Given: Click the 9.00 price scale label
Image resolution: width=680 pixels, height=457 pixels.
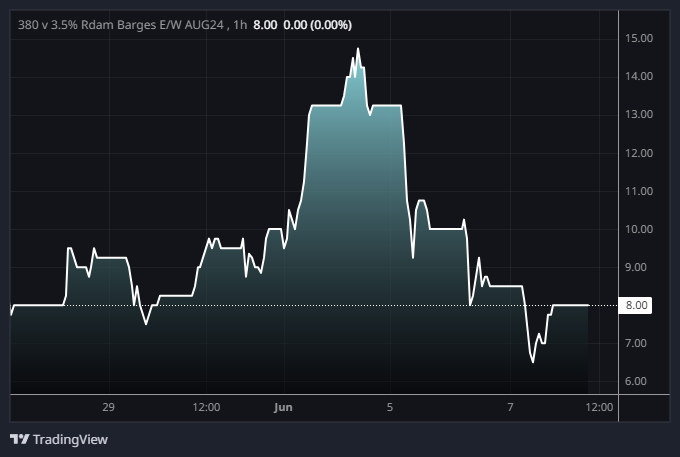Looking at the screenshot, I should pos(638,267).
